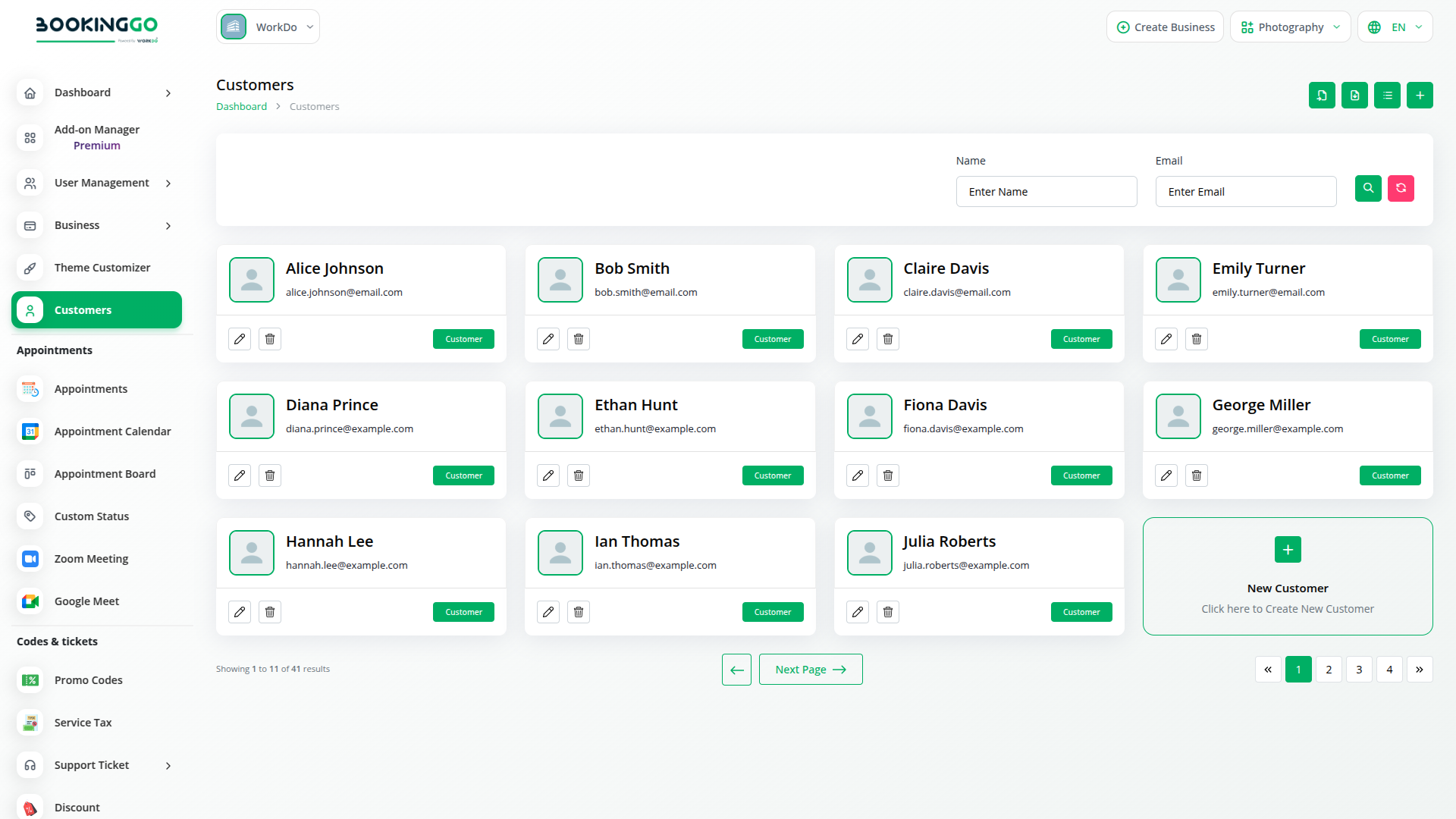Open the EN language dropdown
This screenshot has width=1456, height=819.
point(1395,27)
